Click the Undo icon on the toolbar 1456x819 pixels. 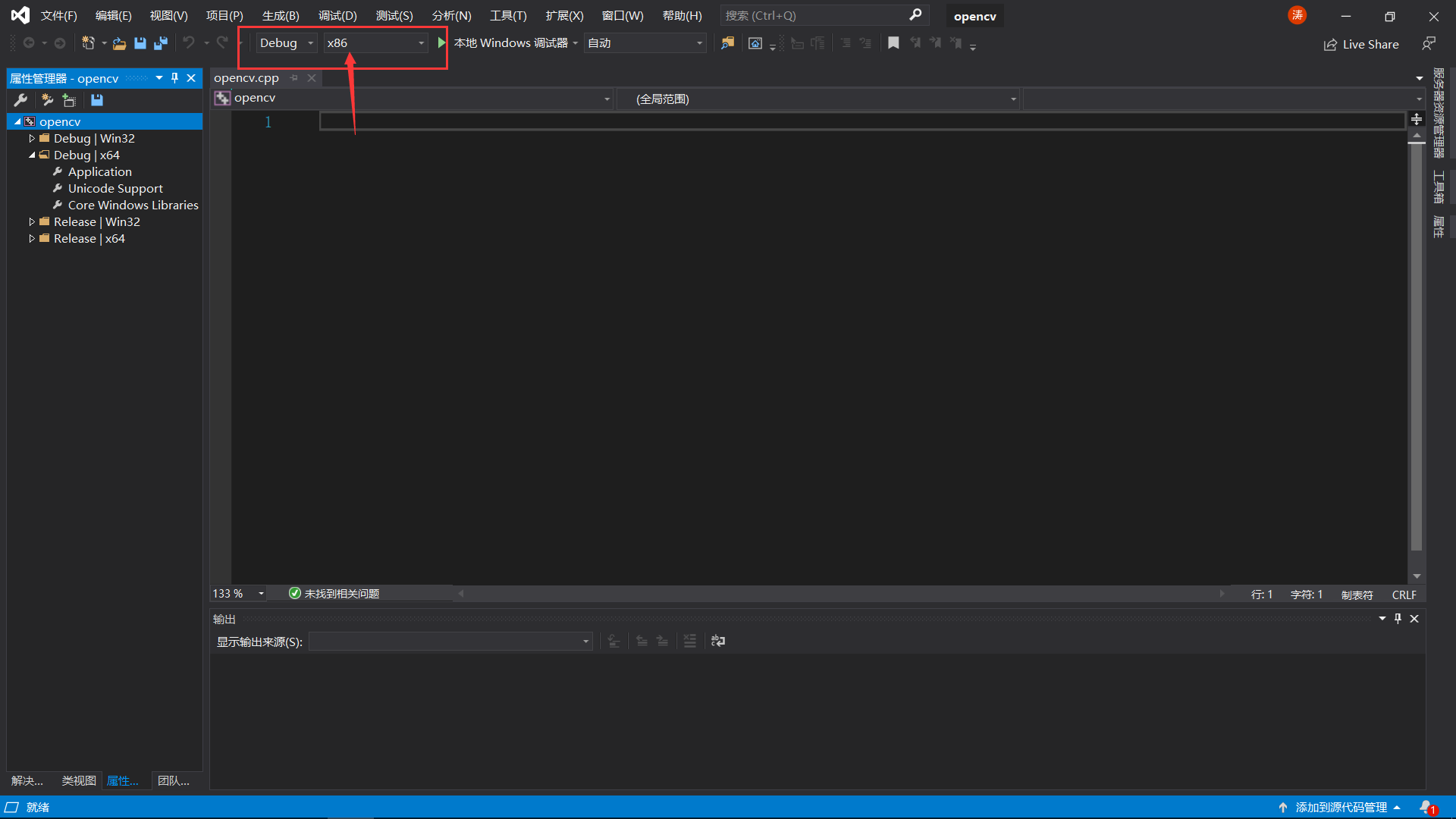pyautogui.click(x=189, y=42)
